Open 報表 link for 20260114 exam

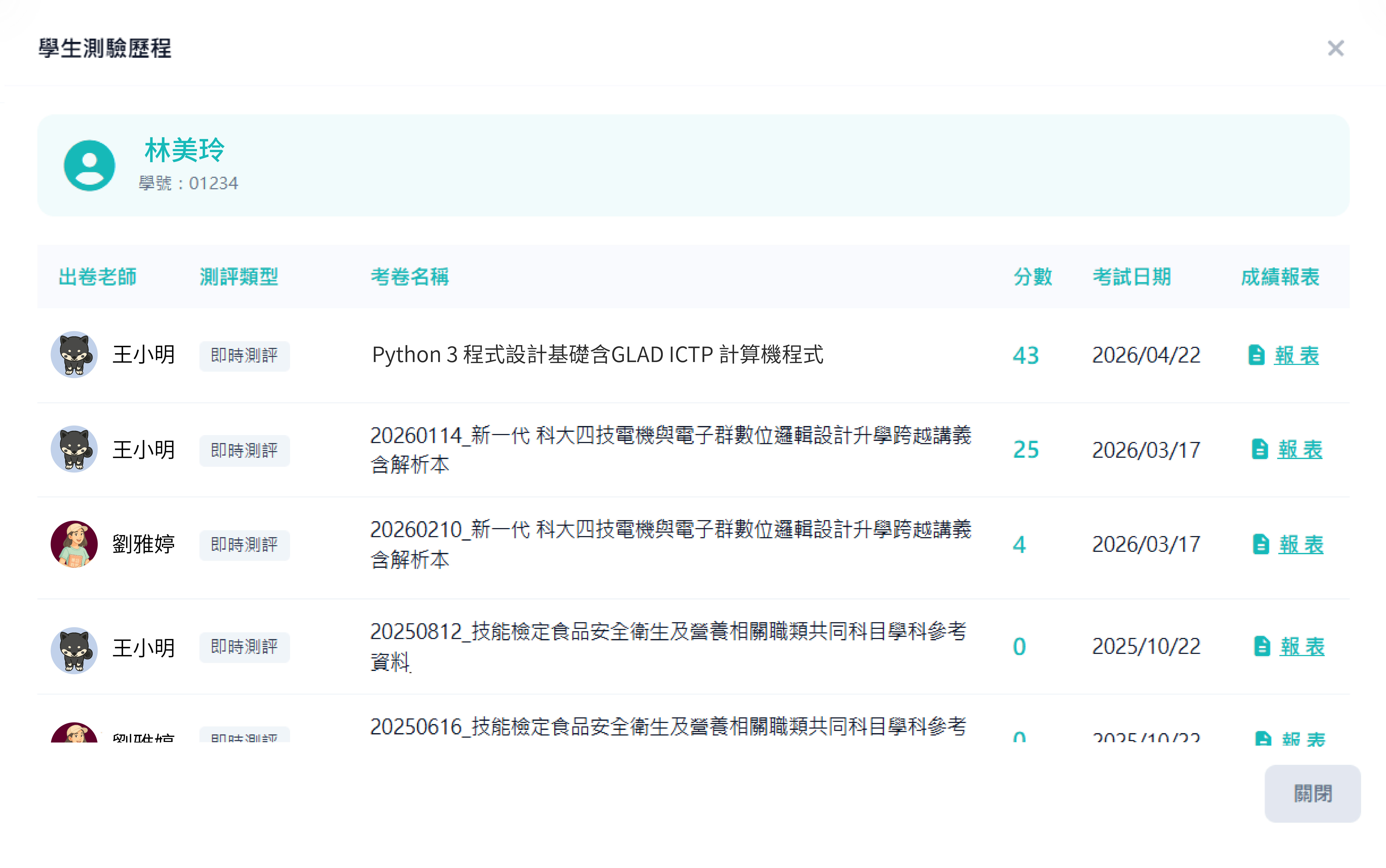(1300, 450)
